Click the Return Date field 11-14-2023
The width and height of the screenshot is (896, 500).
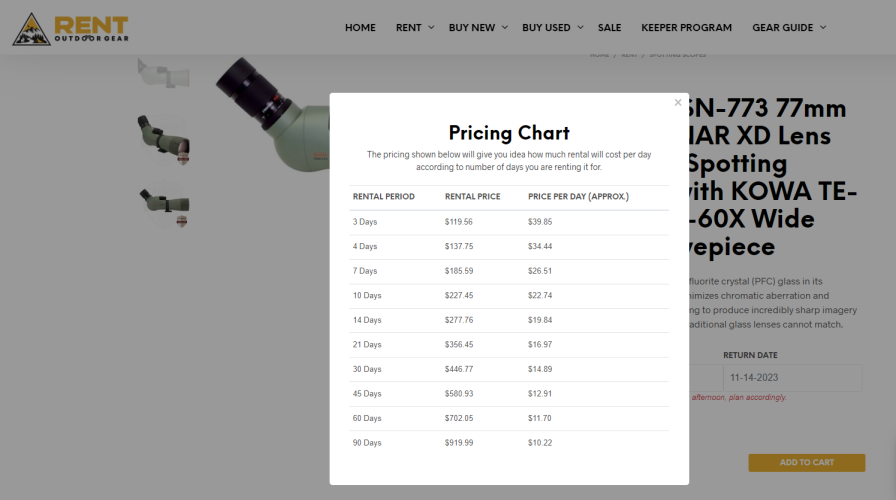click(x=793, y=378)
